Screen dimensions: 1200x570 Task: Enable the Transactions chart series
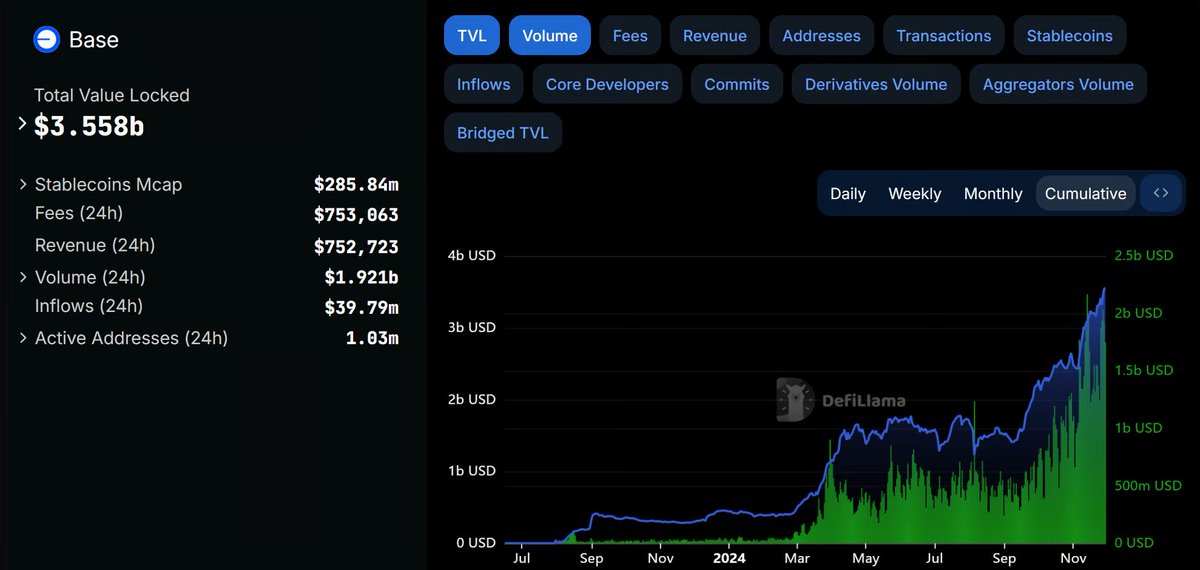tap(944, 35)
